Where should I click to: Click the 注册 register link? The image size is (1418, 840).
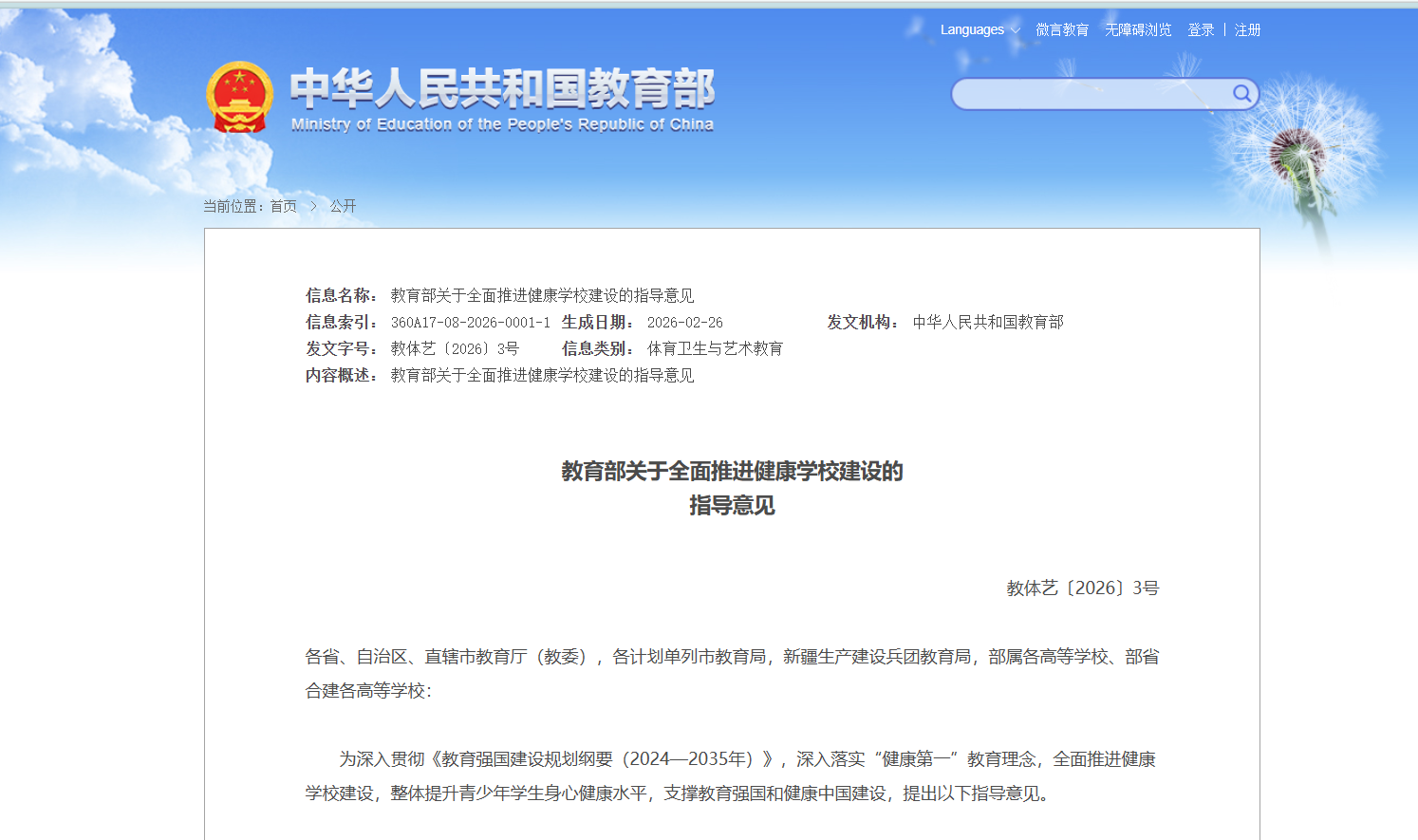point(1247,30)
